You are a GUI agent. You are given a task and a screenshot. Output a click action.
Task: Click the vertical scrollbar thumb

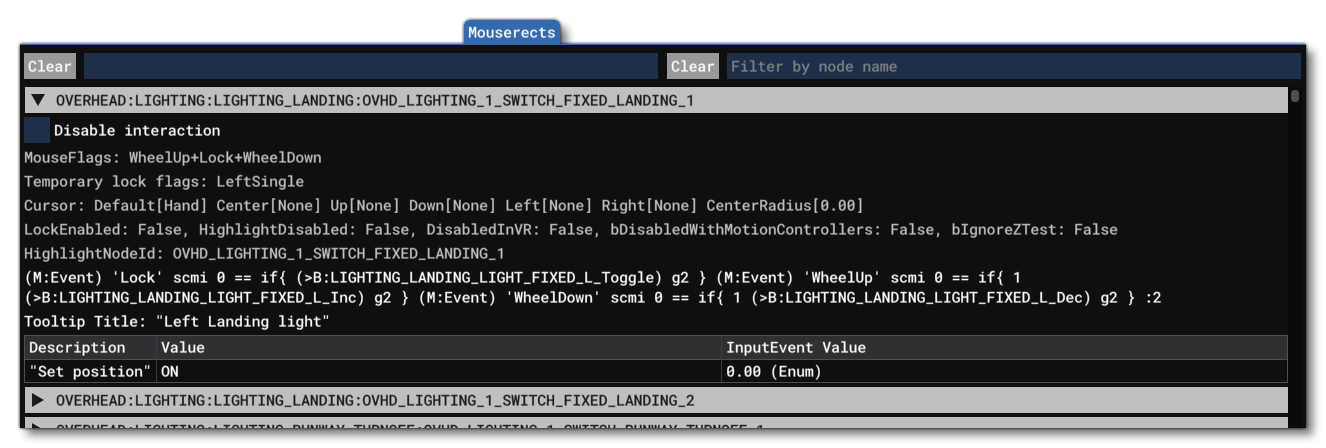[1295, 97]
